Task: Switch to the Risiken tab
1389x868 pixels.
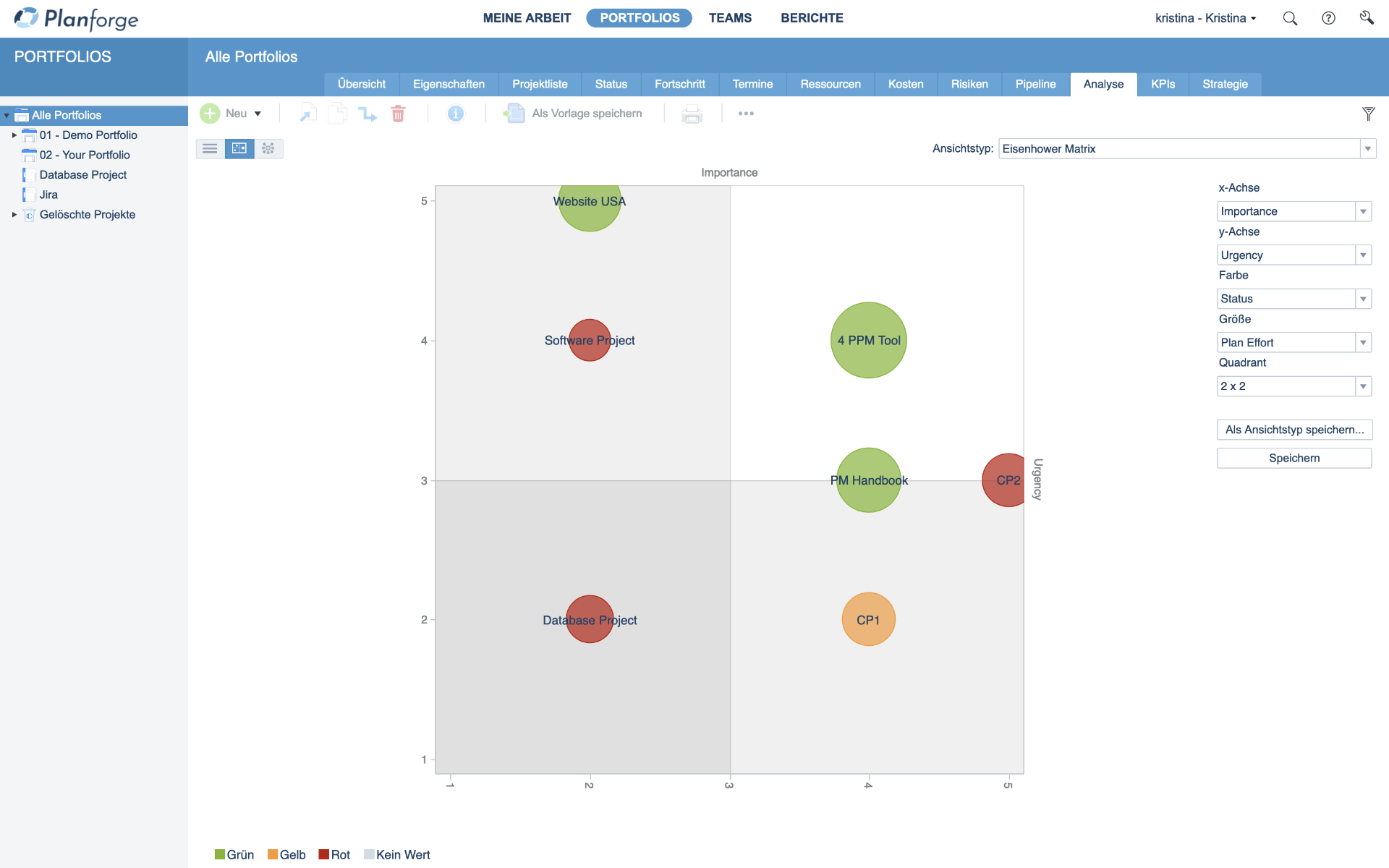Action: [969, 84]
